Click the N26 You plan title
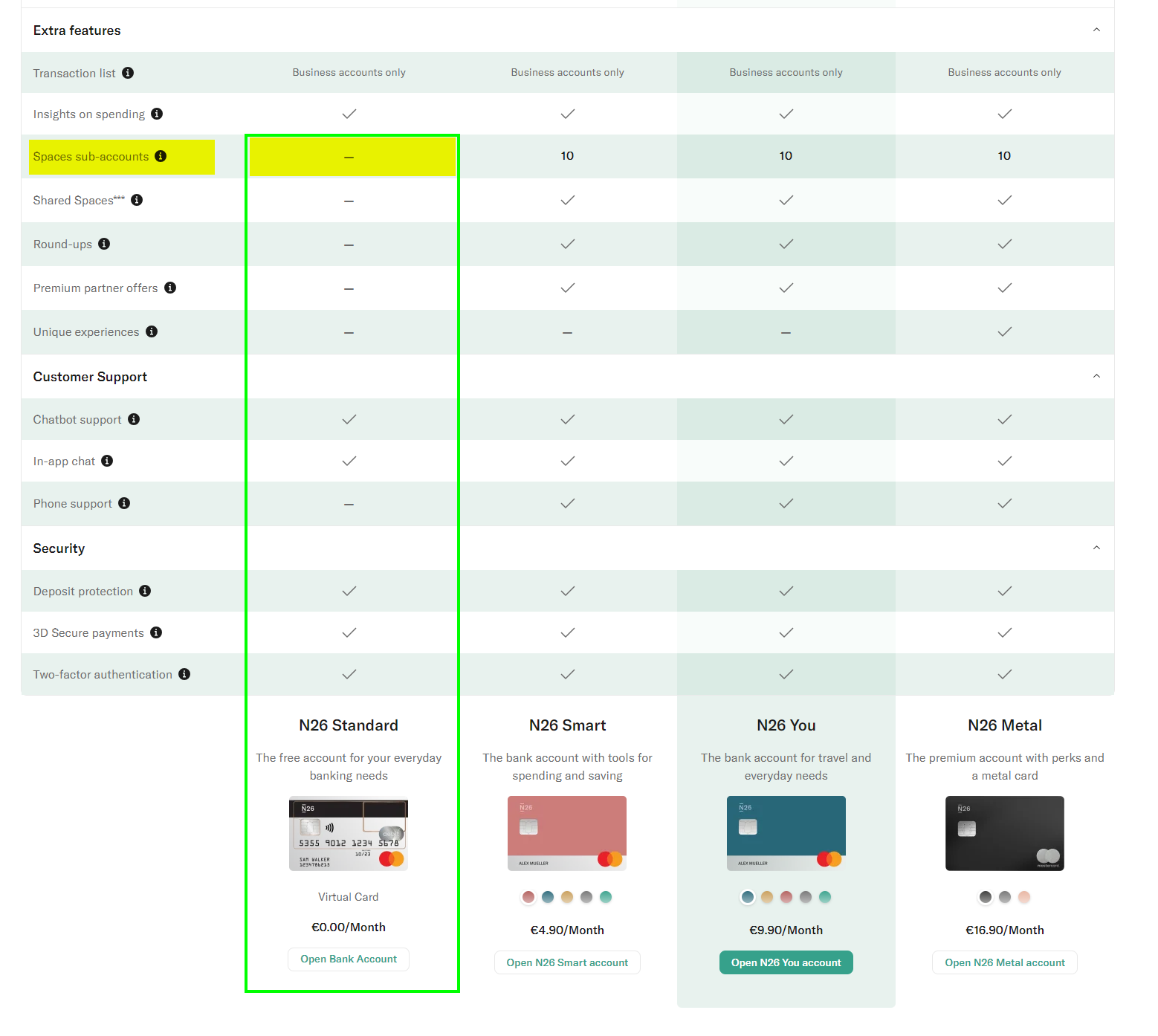Viewport: 1158px width, 1036px height. click(786, 725)
